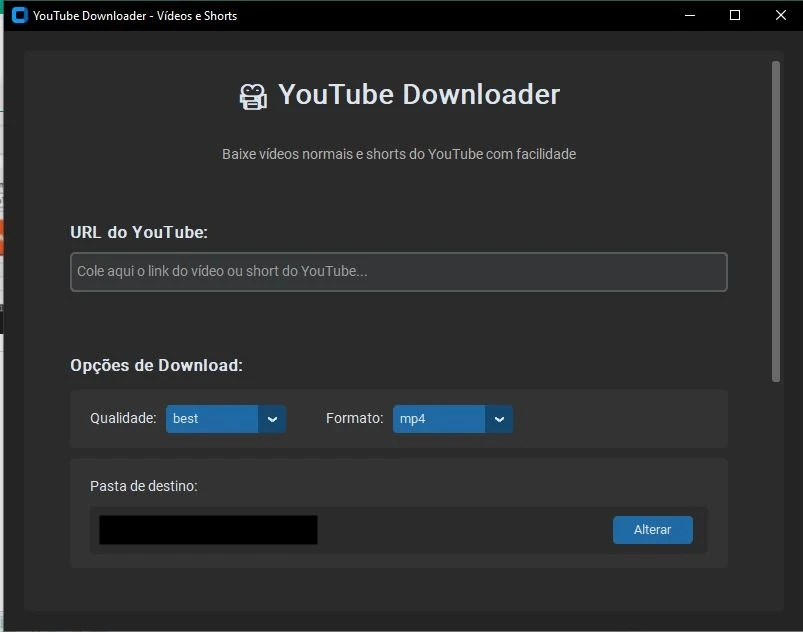Select the 'mp4' format combo box value
803x632 pixels.
click(x=438, y=419)
